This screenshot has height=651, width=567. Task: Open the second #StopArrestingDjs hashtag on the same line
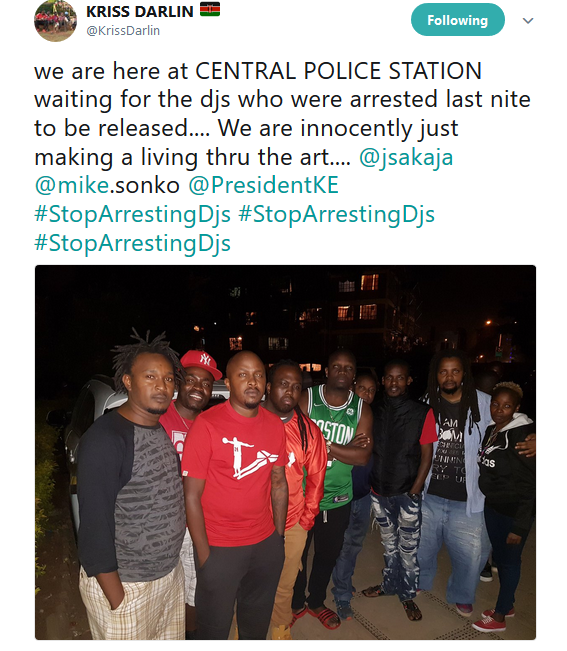tap(336, 215)
